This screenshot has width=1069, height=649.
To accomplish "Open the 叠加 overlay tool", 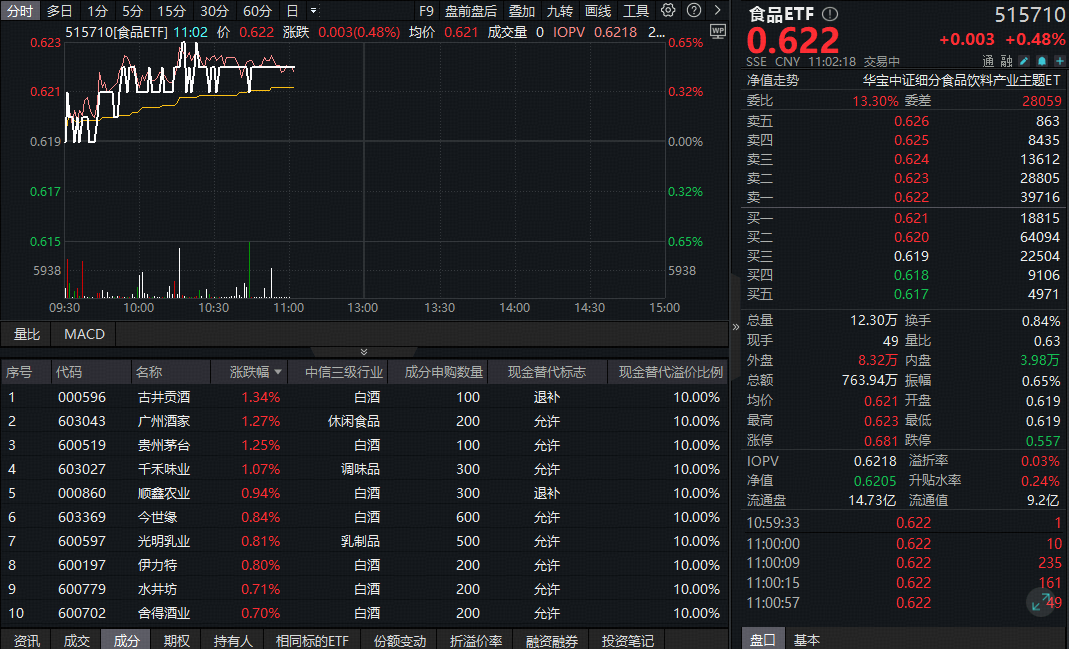I will [521, 10].
